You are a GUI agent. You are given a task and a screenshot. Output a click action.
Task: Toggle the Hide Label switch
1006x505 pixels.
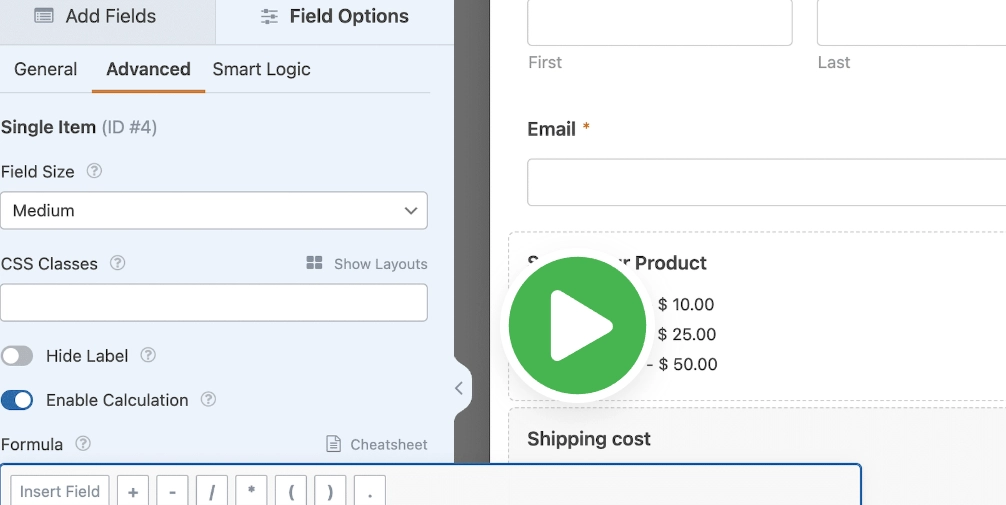click(17, 356)
